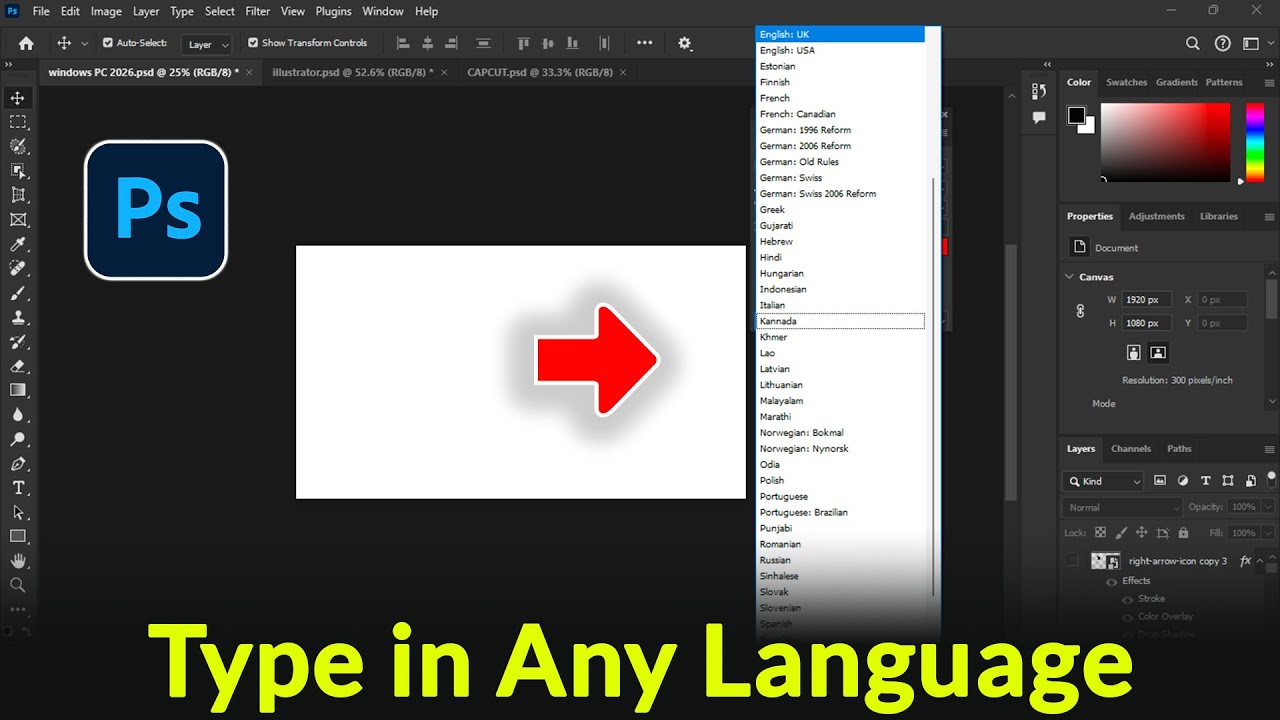The height and width of the screenshot is (720, 1280).
Task: Switch to the Swatches tab
Action: point(1127,82)
